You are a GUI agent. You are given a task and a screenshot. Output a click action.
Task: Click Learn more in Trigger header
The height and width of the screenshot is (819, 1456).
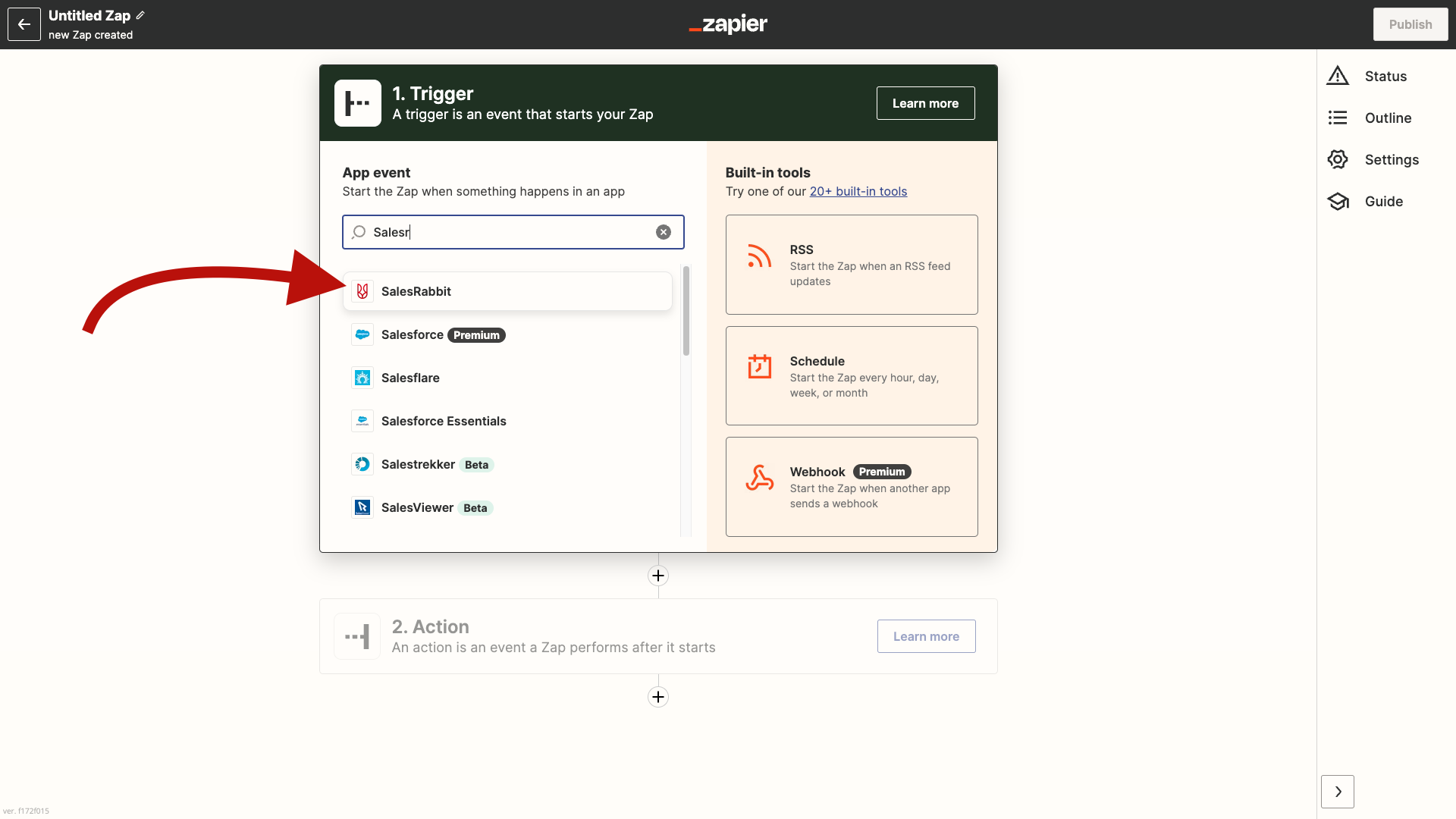[925, 103]
